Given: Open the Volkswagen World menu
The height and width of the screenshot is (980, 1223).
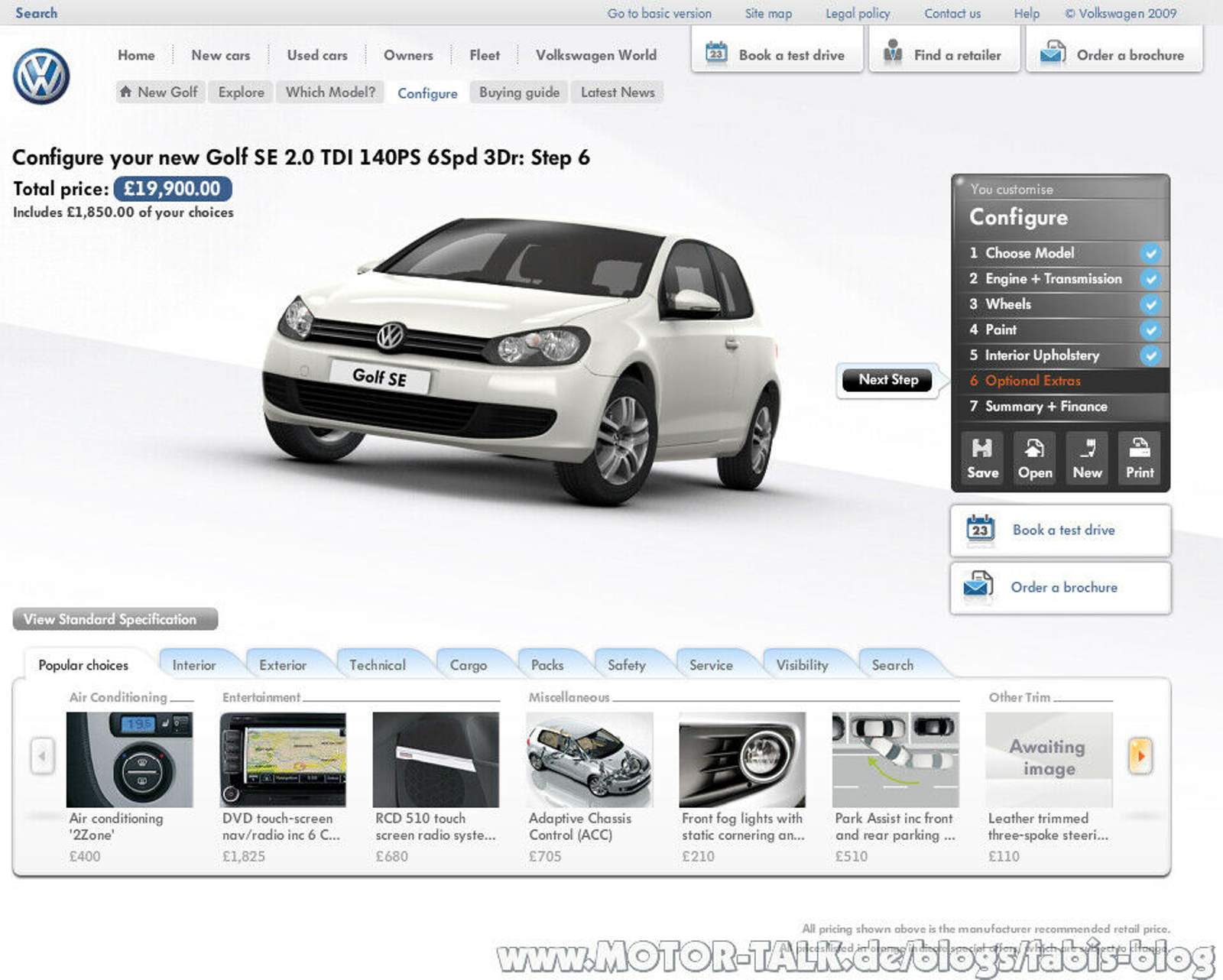Looking at the screenshot, I should pos(596,55).
